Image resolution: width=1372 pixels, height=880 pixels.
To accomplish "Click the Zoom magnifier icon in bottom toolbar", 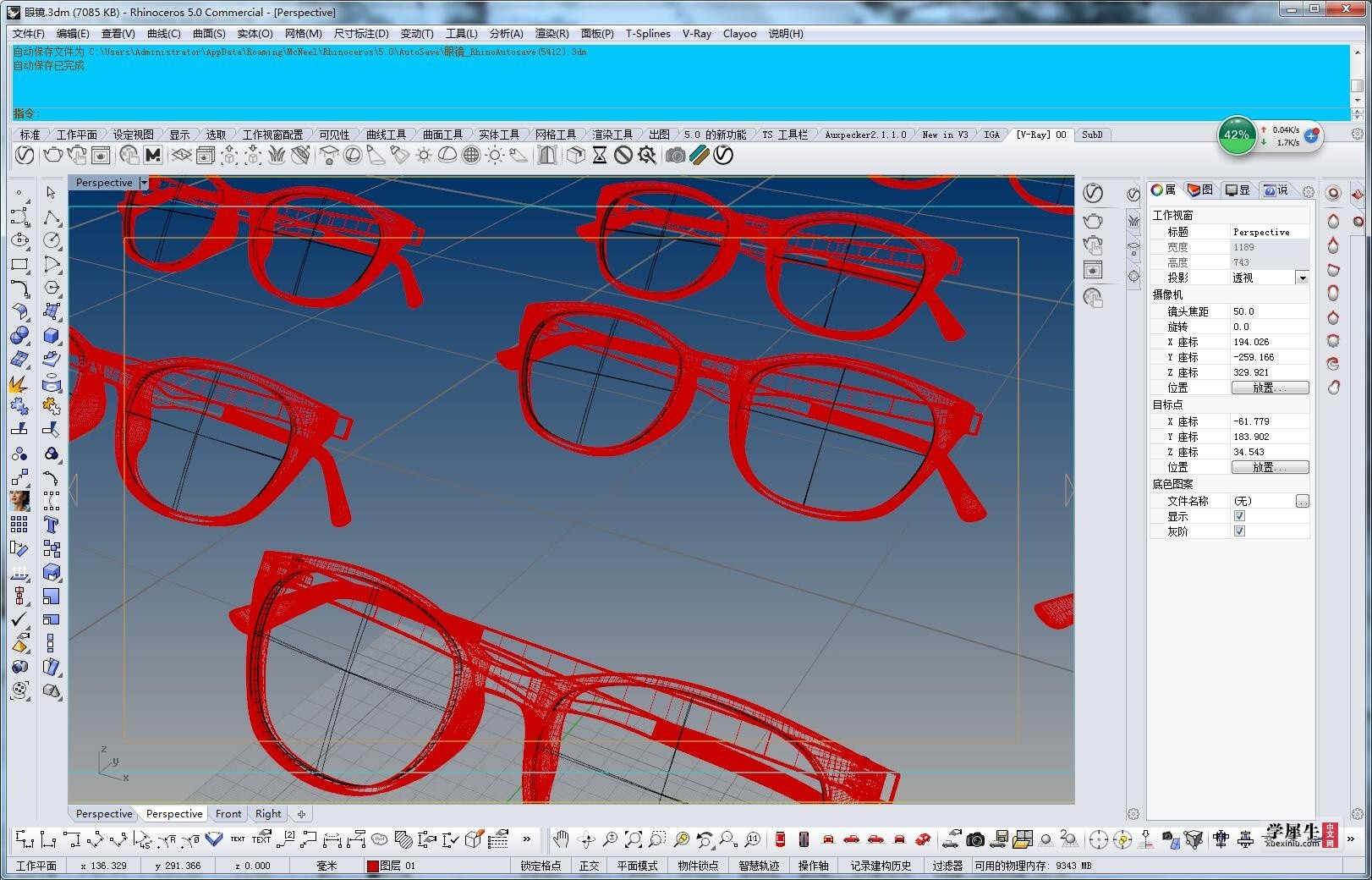I will click(609, 839).
